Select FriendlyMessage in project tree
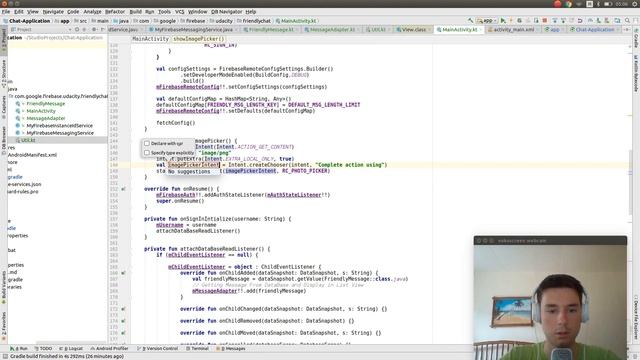640x360 pixels. (x=46, y=104)
